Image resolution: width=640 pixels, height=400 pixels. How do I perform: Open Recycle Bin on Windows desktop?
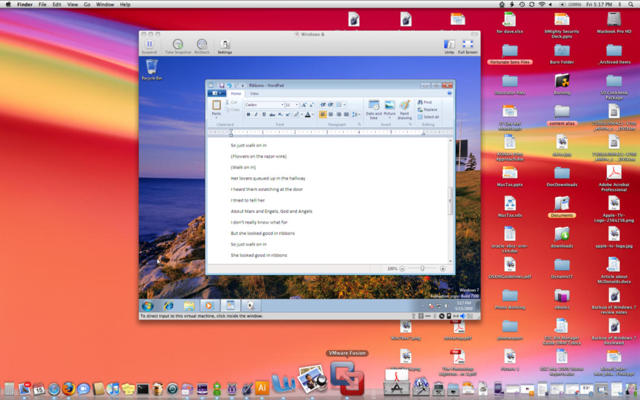pyautogui.click(x=151, y=68)
